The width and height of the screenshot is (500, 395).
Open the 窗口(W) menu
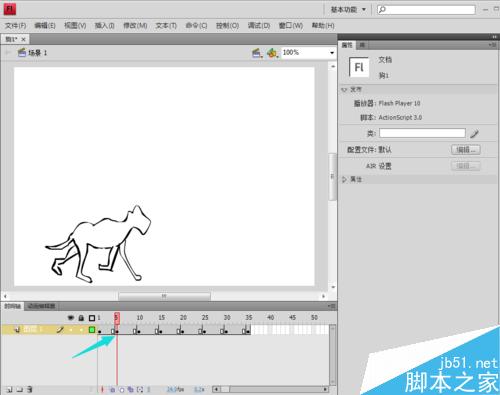click(291, 25)
